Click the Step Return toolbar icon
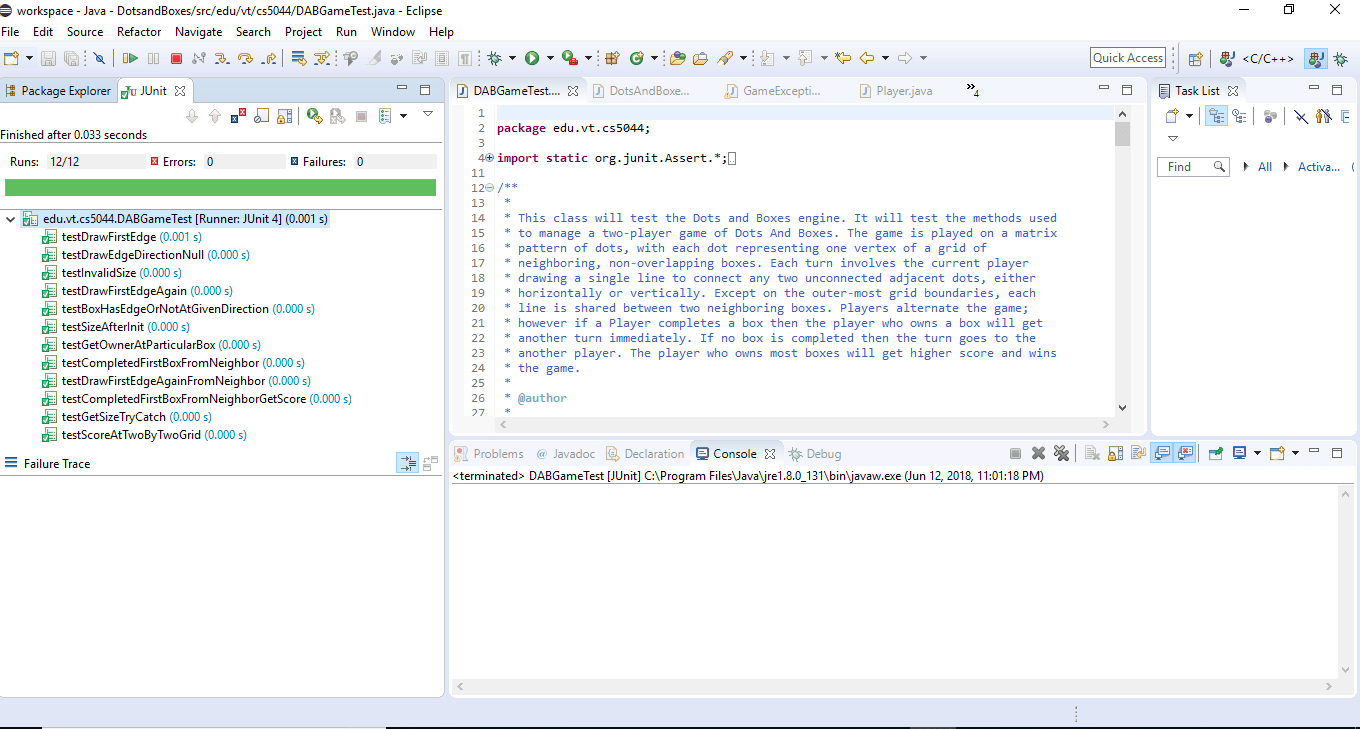The image size is (1360, 729). 268,58
